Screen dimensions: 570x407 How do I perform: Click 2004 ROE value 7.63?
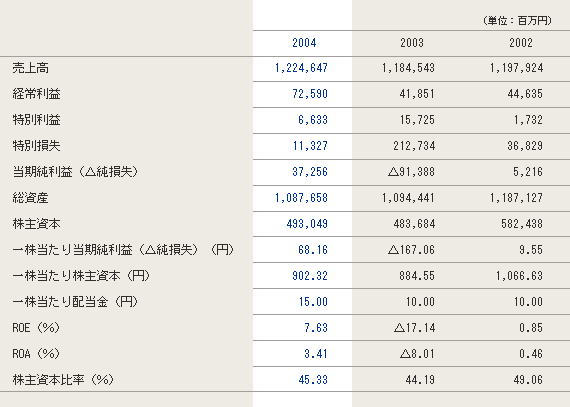pos(316,328)
